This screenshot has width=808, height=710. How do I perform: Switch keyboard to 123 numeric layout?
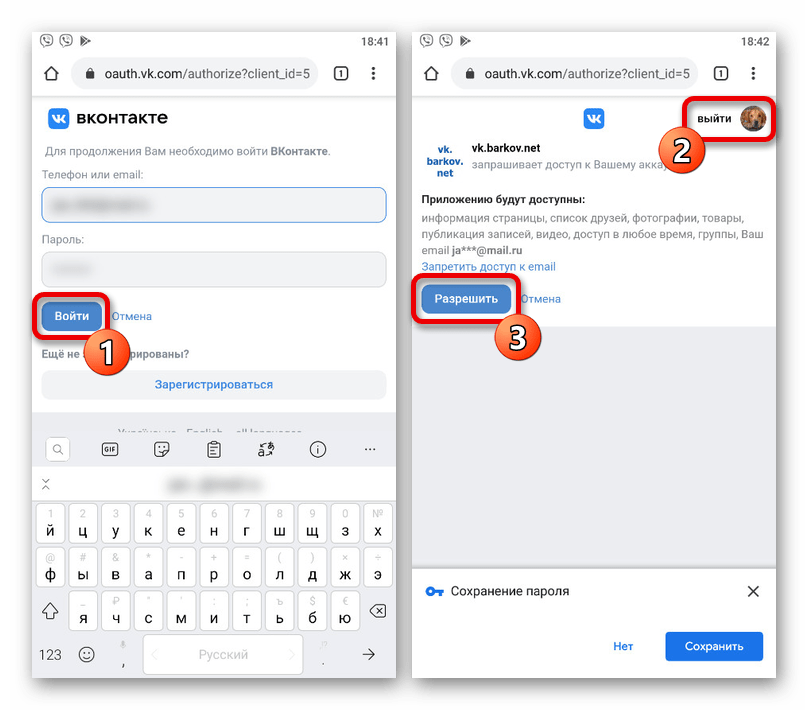click(50, 655)
